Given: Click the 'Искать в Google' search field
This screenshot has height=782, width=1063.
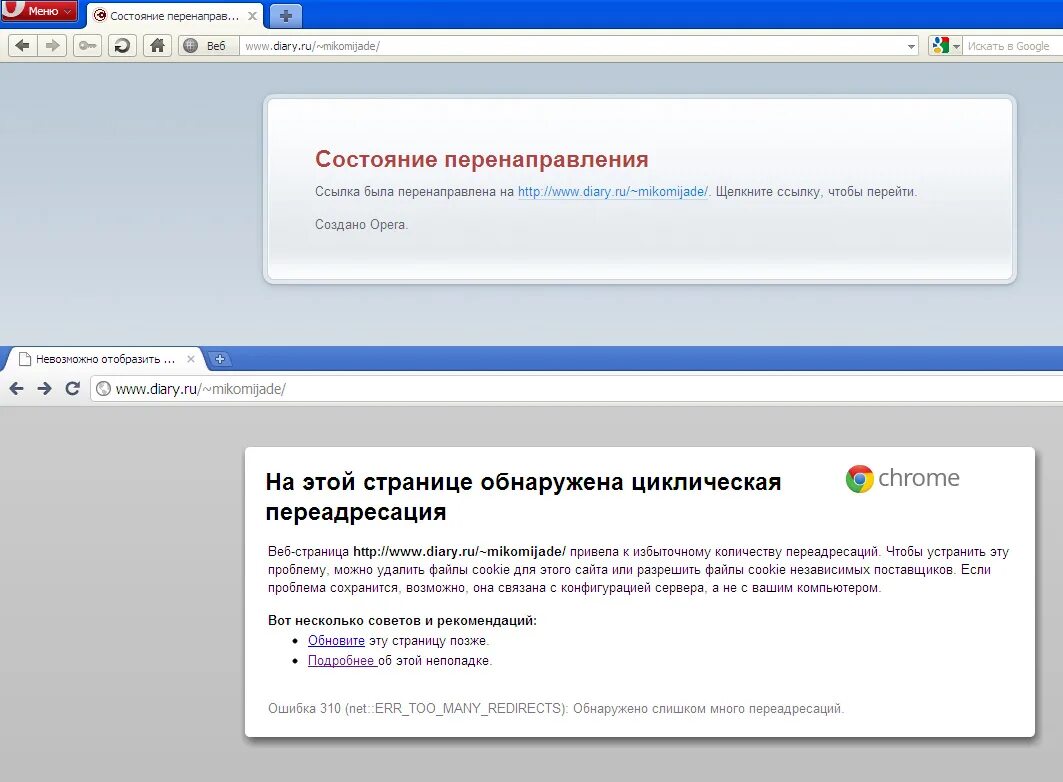Looking at the screenshot, I should (1010, 46).
